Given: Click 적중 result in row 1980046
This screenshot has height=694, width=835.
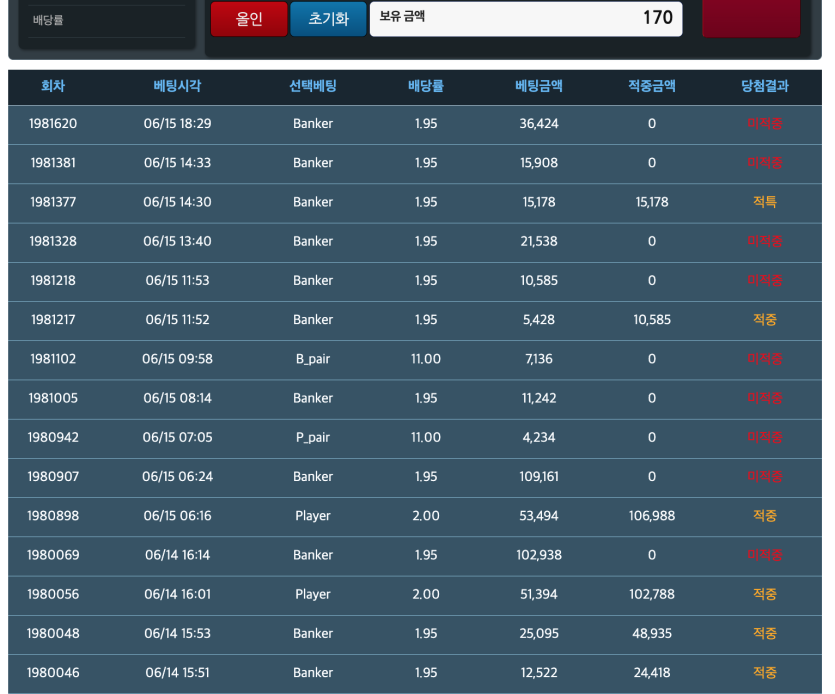Looking at the screenshot, I should coord(765,673).
